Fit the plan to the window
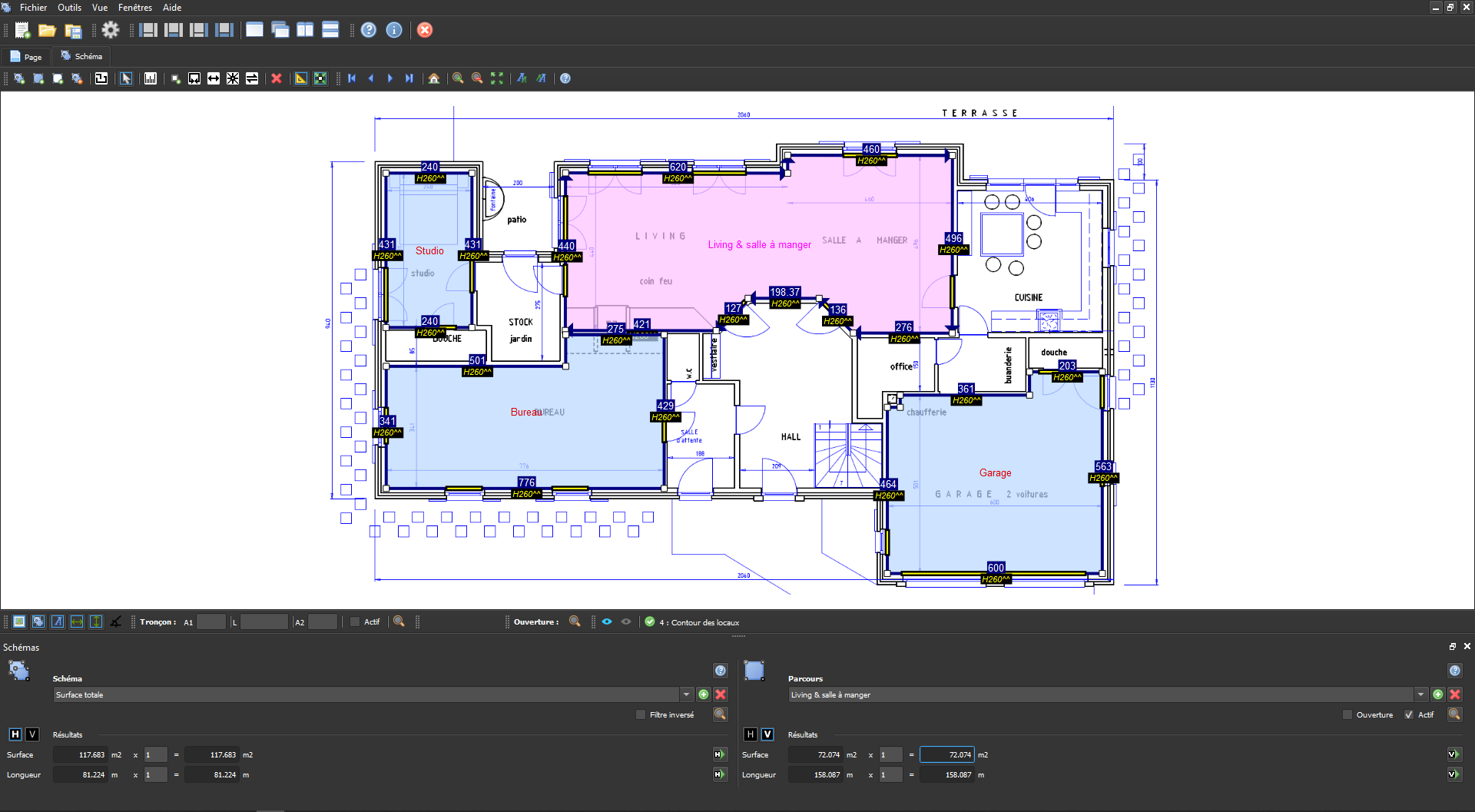The height and width of the screenshot is (812, 1475). coord(497,78)
